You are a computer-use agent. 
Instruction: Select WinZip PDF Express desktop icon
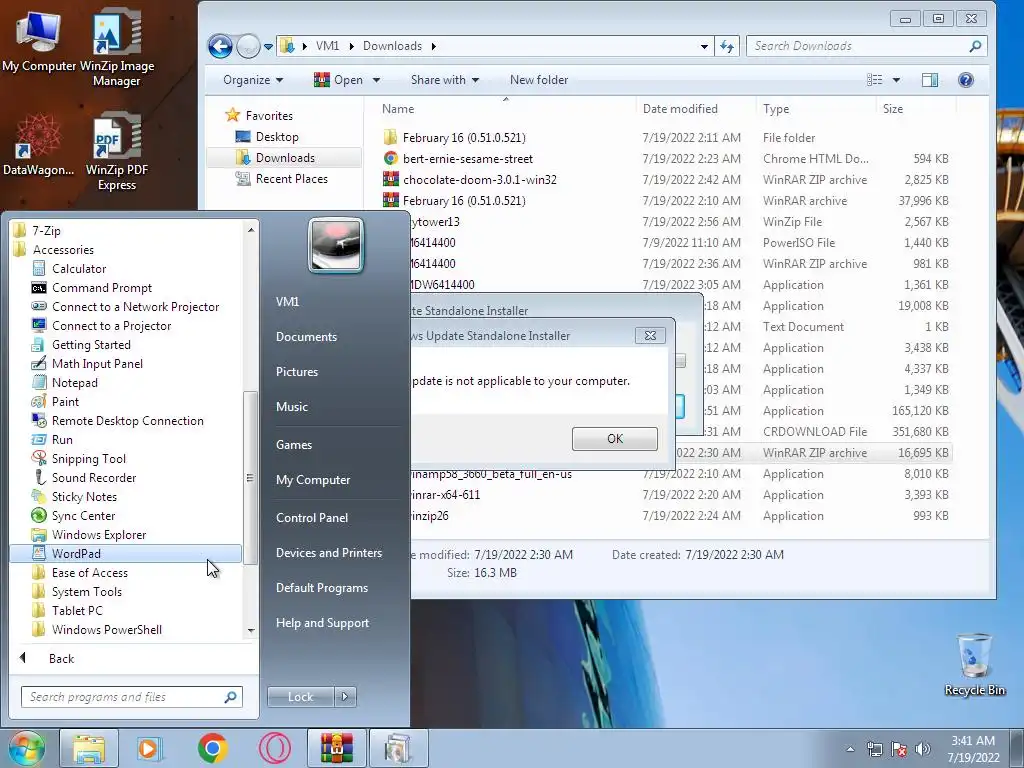(x=117, y=152)
